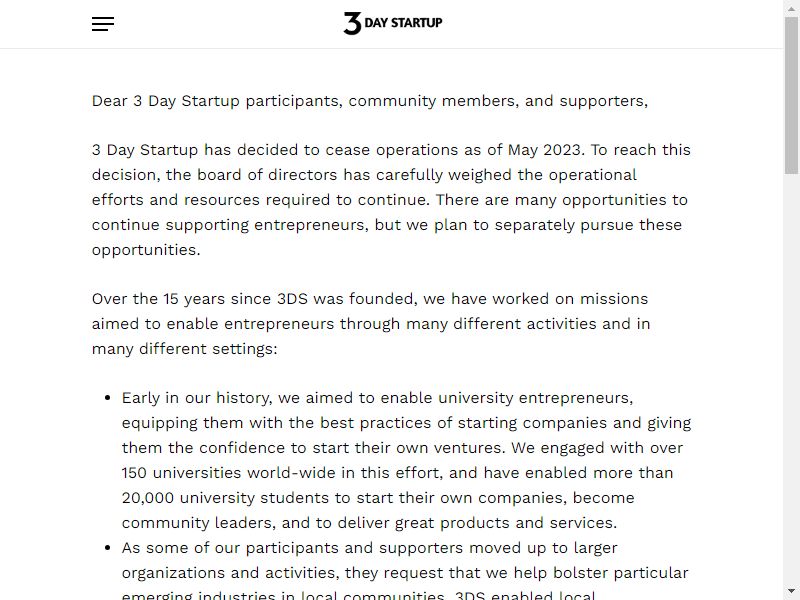Click the word "opportunities." ending the second paragraph

pyautogui.click(x=146, y=250)
